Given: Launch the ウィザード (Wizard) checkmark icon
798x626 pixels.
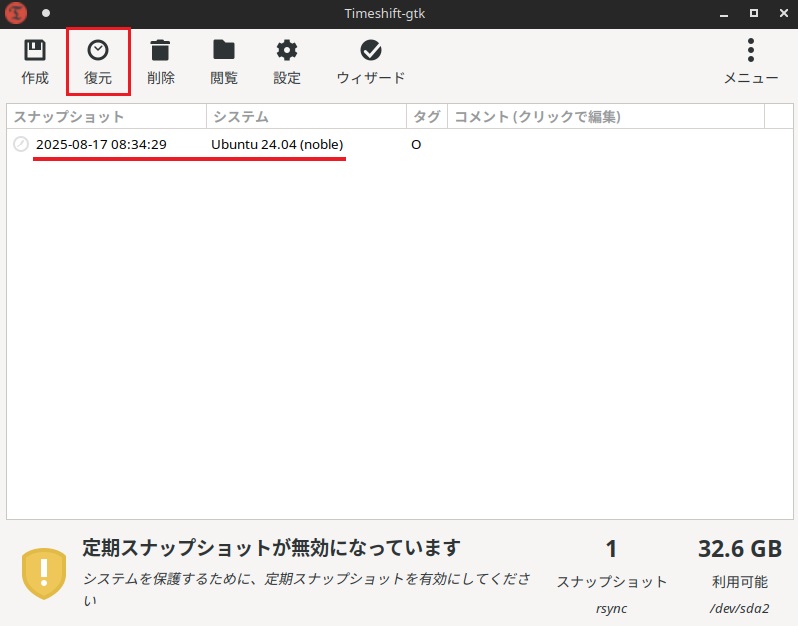Looking at the screenshot, I should pos(371,50).
